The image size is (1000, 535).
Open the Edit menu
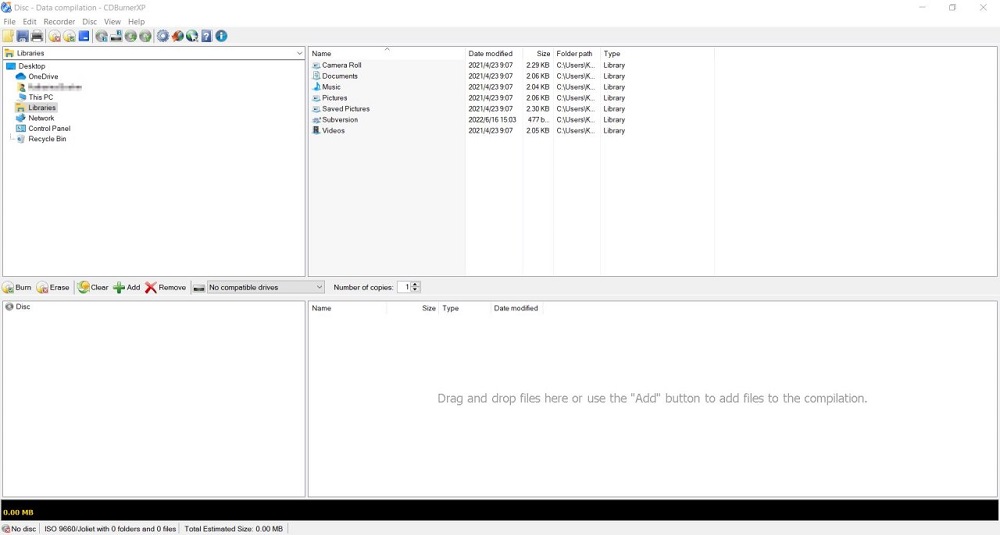click(x=30, y=22)
